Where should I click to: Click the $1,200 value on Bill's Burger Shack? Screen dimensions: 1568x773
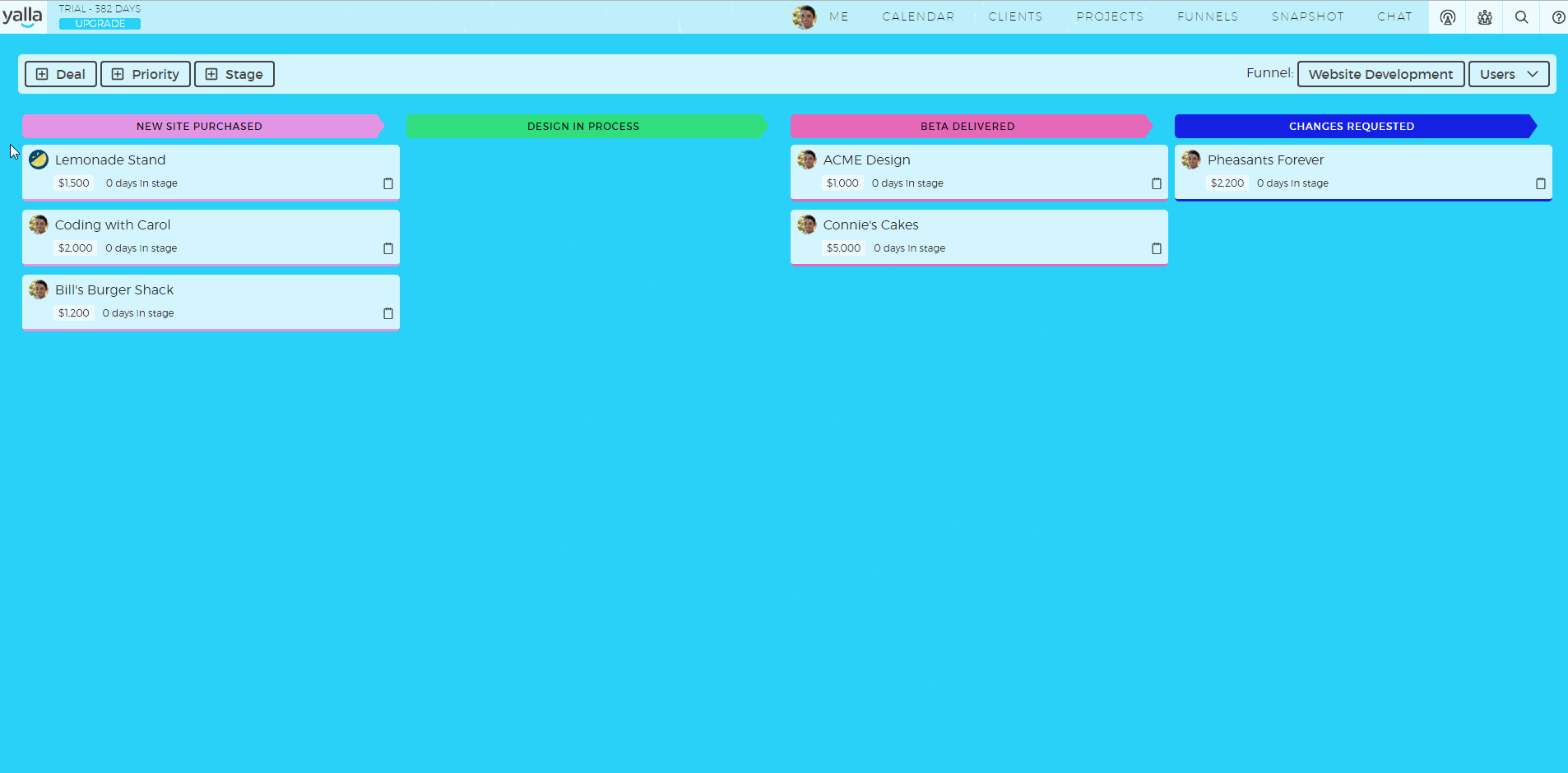[x=74, y=313]
